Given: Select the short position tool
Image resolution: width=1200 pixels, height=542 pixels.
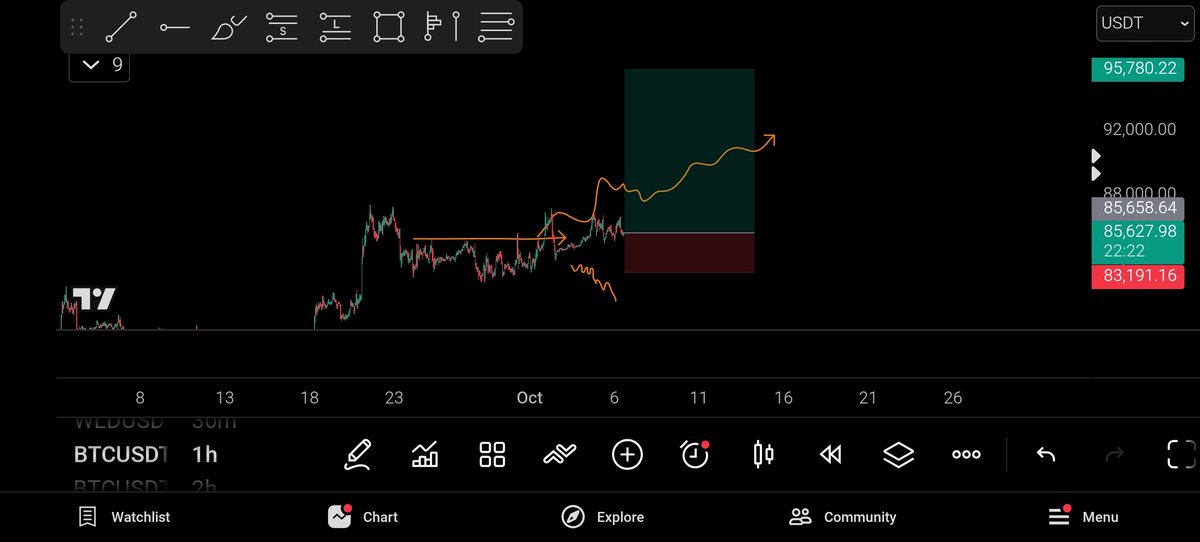Looking at the screenshot, I should [x=283, y=26].
